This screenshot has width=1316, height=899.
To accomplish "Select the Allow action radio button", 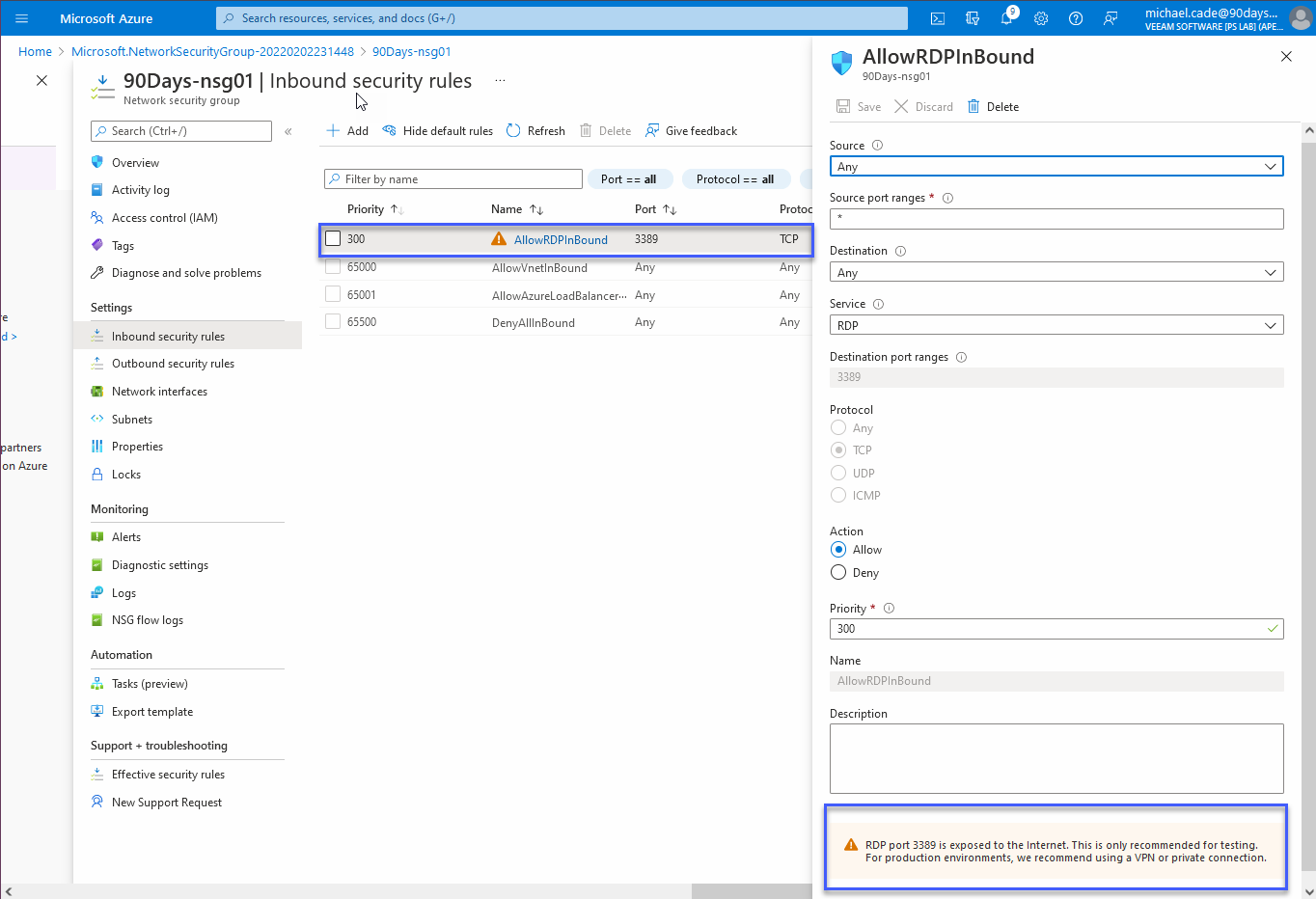I will coord(838,550).
